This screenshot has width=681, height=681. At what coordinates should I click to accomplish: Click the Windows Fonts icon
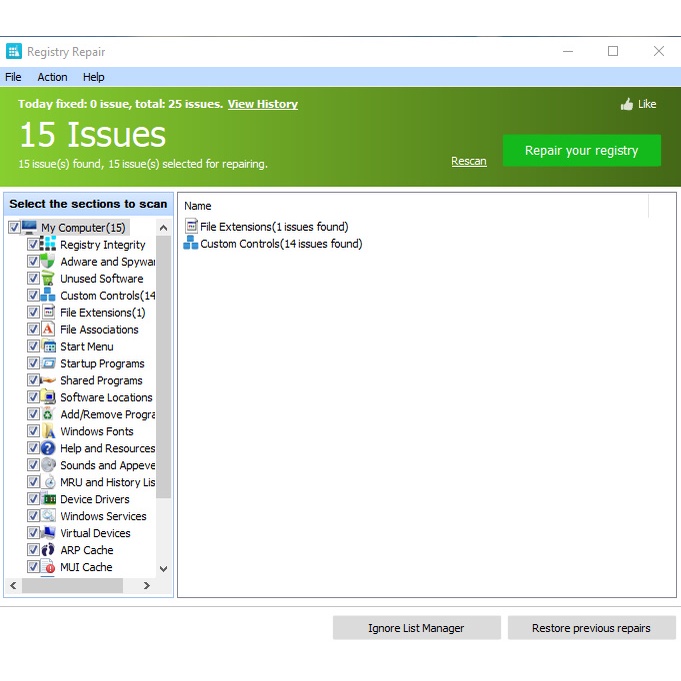click(48, 432)
